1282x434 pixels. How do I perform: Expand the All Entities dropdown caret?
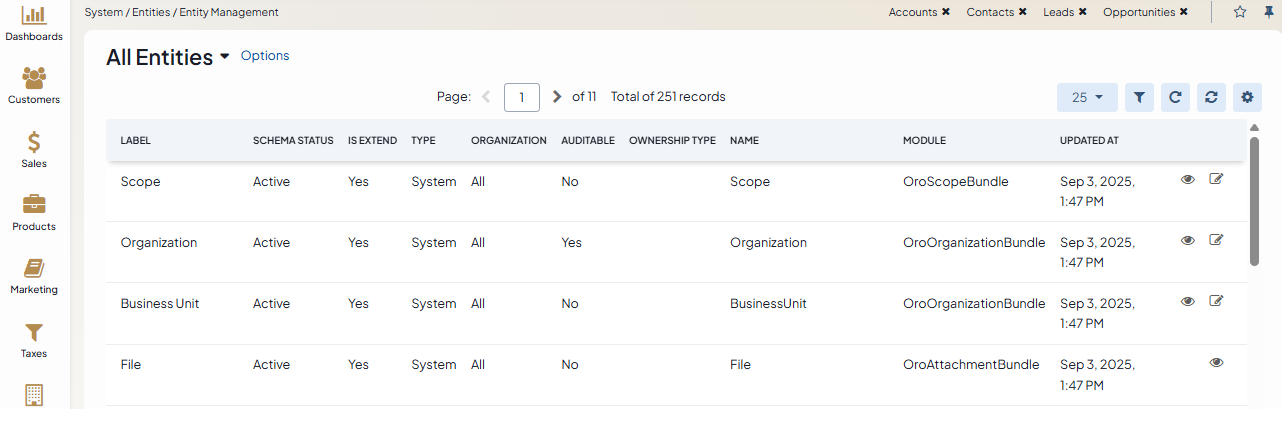(224, 58)
